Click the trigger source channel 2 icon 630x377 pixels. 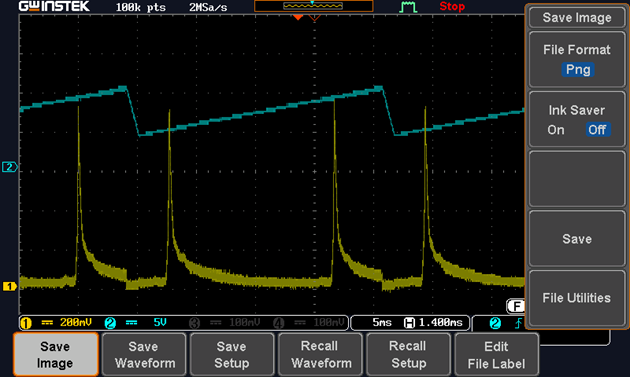[x=495, y=323]
